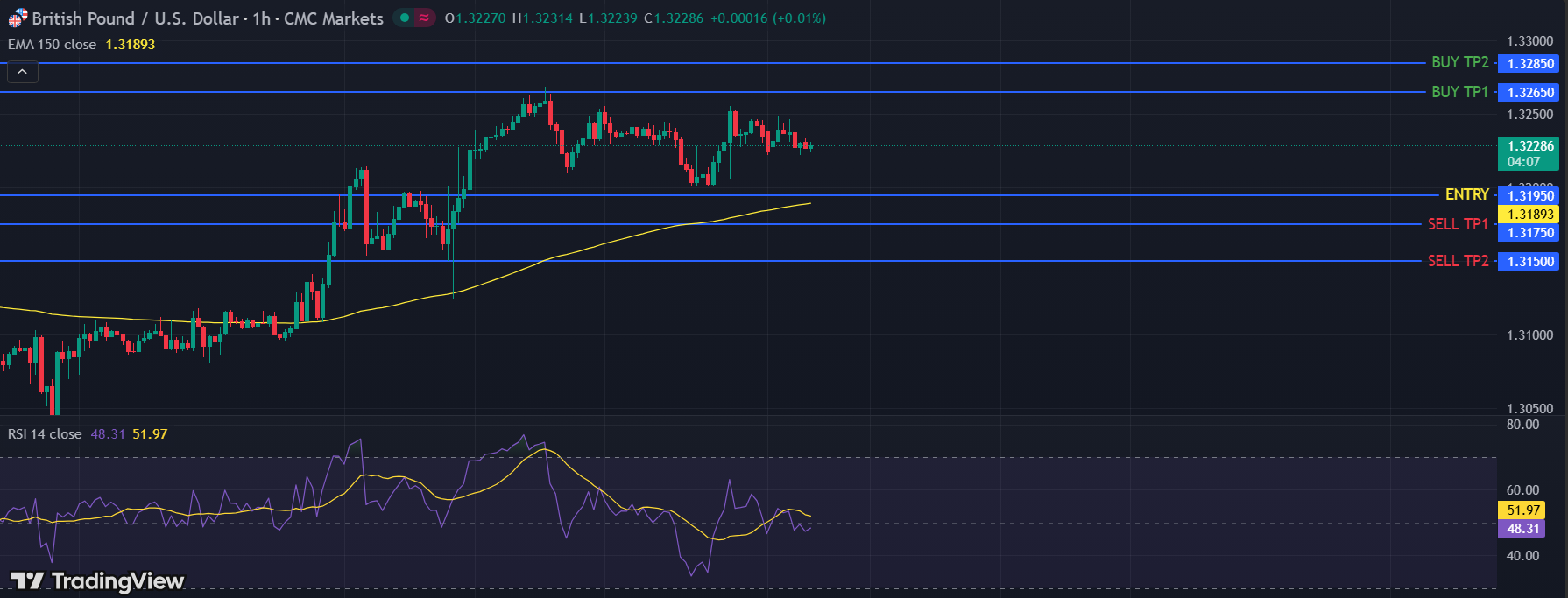Click the yellow RSI average 51.97 axis label
Screen dimensions: 1568x598
[x=1522, y=510]
